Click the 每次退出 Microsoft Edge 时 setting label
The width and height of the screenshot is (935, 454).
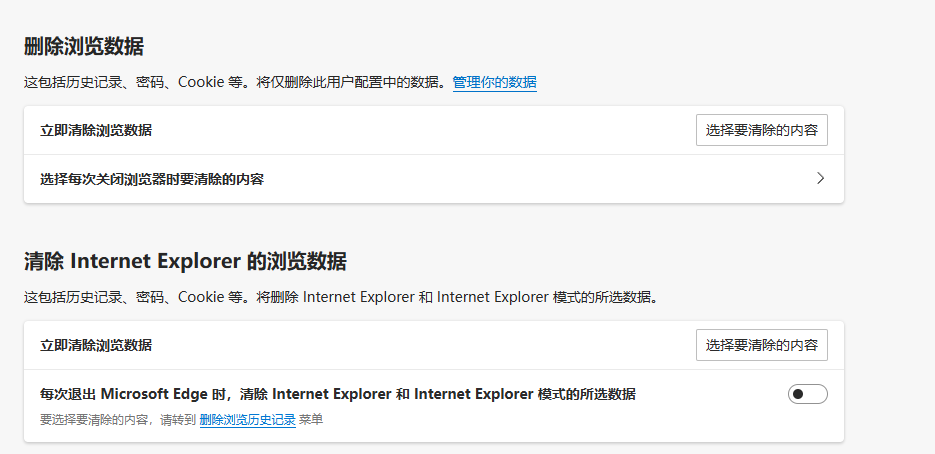coord(337,394)
